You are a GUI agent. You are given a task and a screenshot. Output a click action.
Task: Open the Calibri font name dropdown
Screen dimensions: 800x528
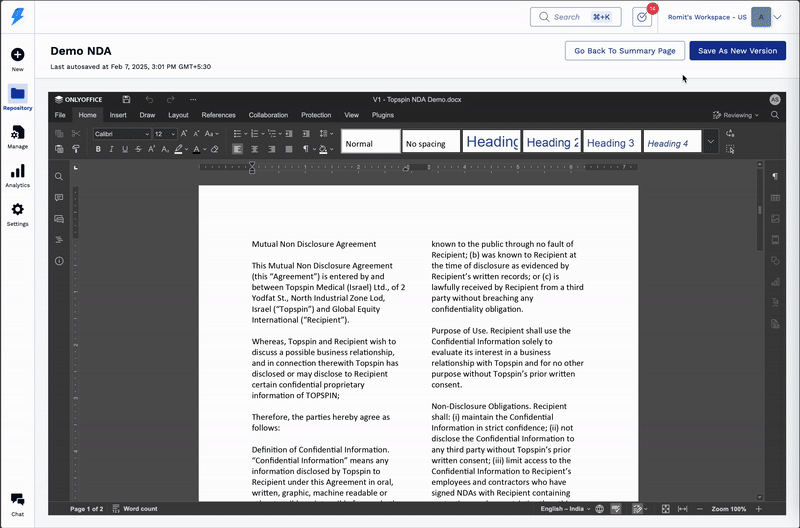(x=122, y=134)
